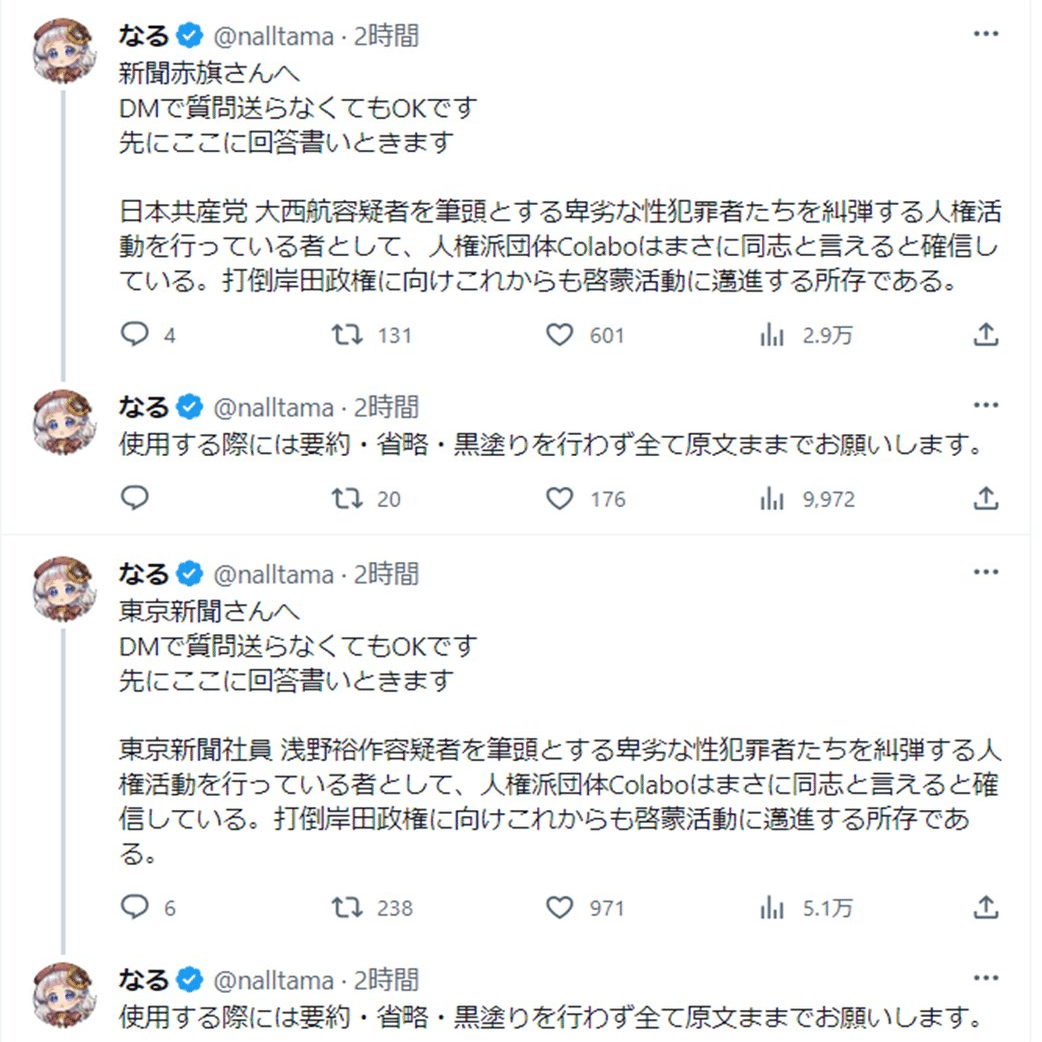Screen dimensions: 1042x1042
Task: Open more options on the second tweet
Action: [986, 405]
